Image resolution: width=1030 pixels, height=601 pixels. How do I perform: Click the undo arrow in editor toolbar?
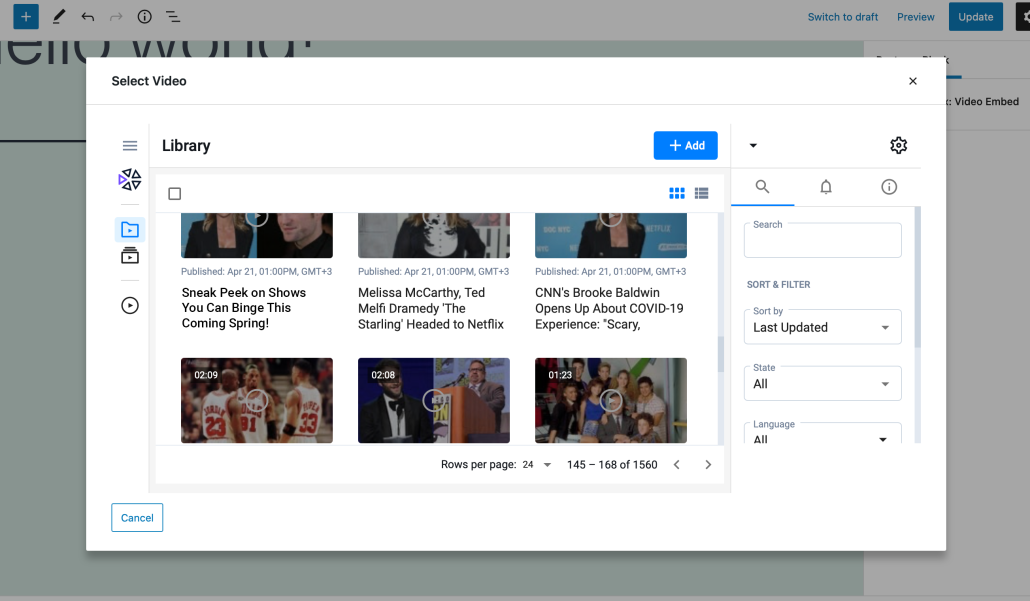click(87, 17)
